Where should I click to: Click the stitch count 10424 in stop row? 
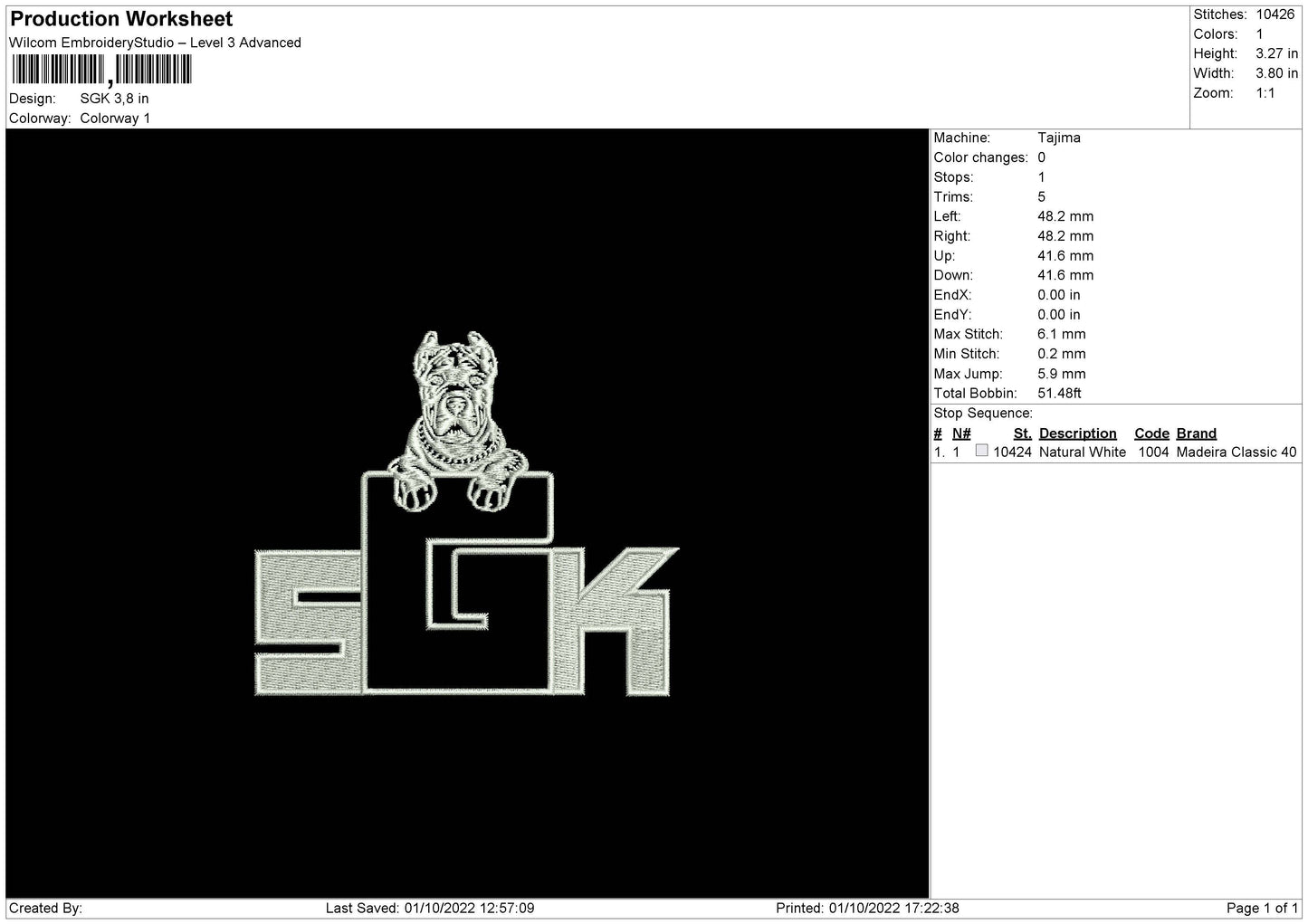pyautogui.click(x=1012, y=452)
